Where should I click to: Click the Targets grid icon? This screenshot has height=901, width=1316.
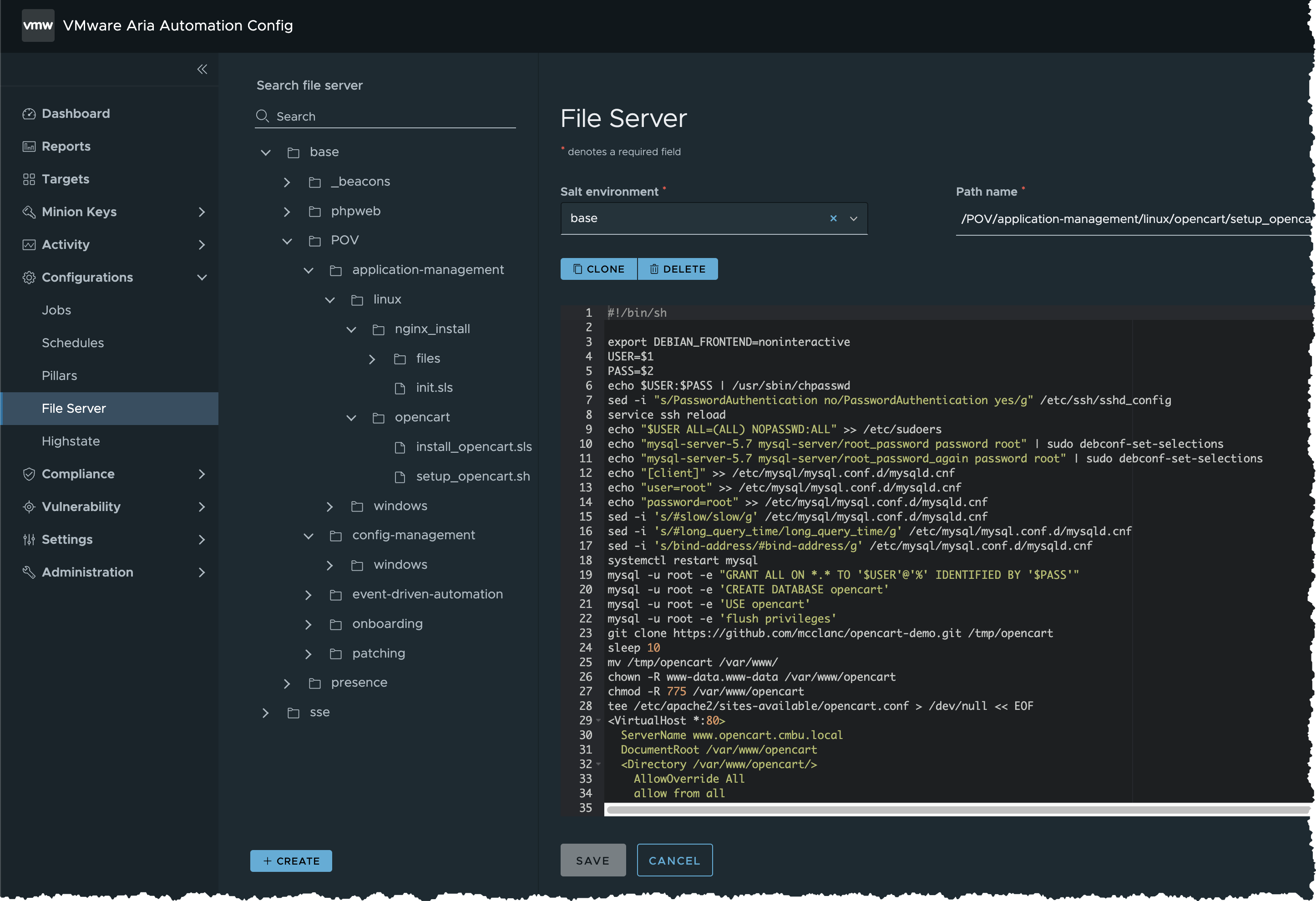tap(29, 180)
